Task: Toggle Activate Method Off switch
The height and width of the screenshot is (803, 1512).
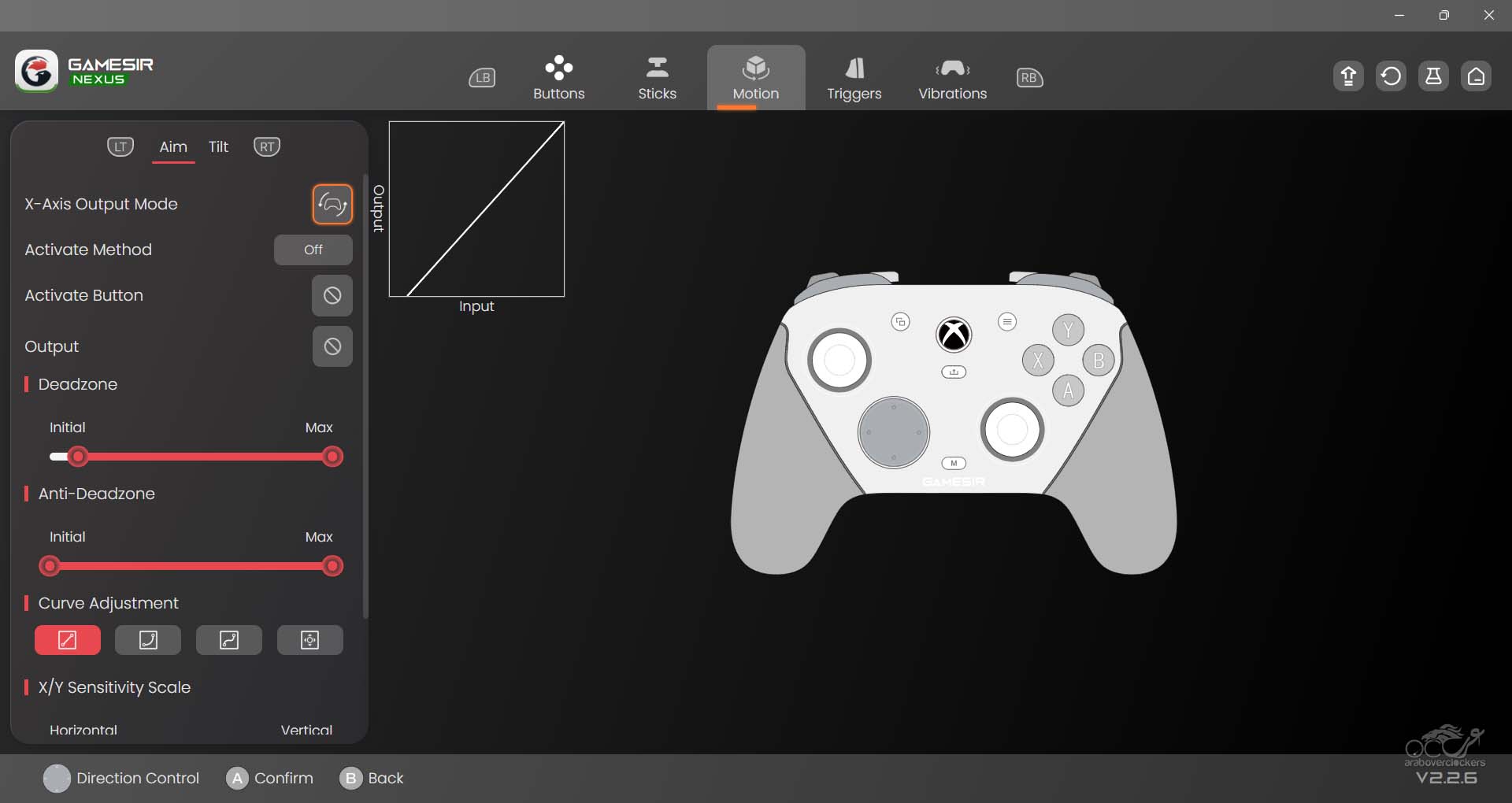Action: pos(313,250)
